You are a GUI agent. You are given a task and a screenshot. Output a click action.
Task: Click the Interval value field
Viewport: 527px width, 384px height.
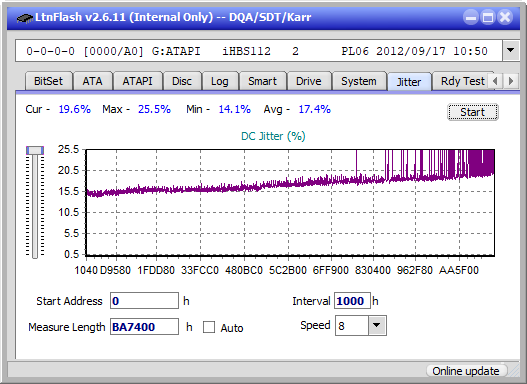click(352, 301)
